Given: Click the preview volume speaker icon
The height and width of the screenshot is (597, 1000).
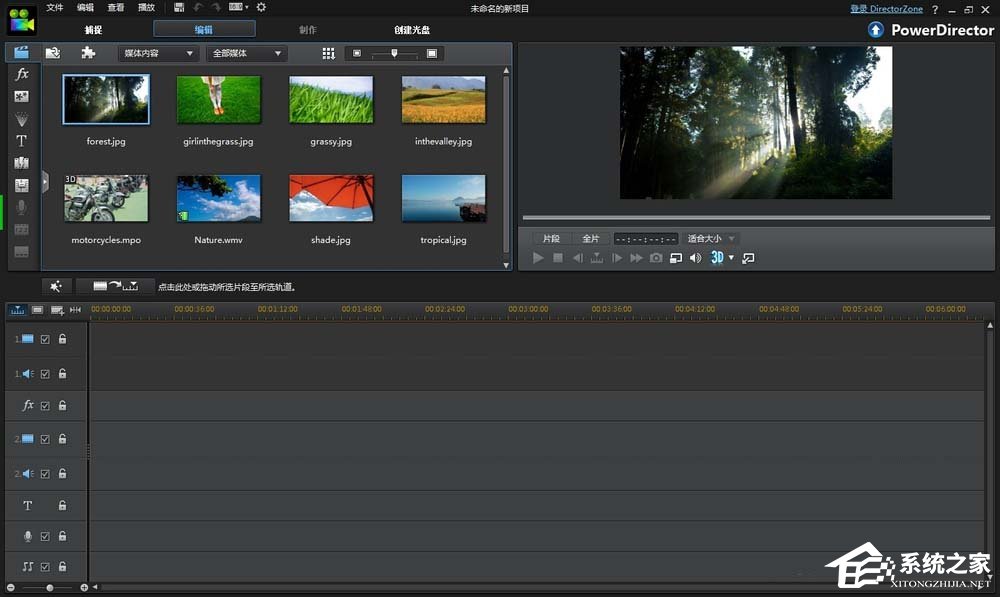Looking at the screenshot, I should tap(695, 258).
